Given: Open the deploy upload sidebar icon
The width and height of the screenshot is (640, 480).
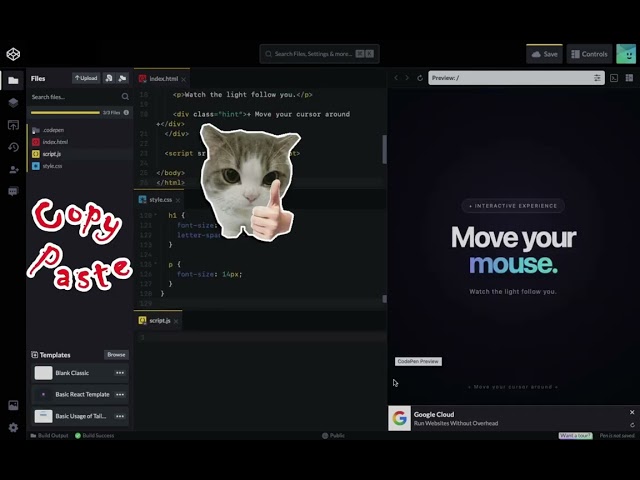Looking at the screenshot, I should pos(13,125).
